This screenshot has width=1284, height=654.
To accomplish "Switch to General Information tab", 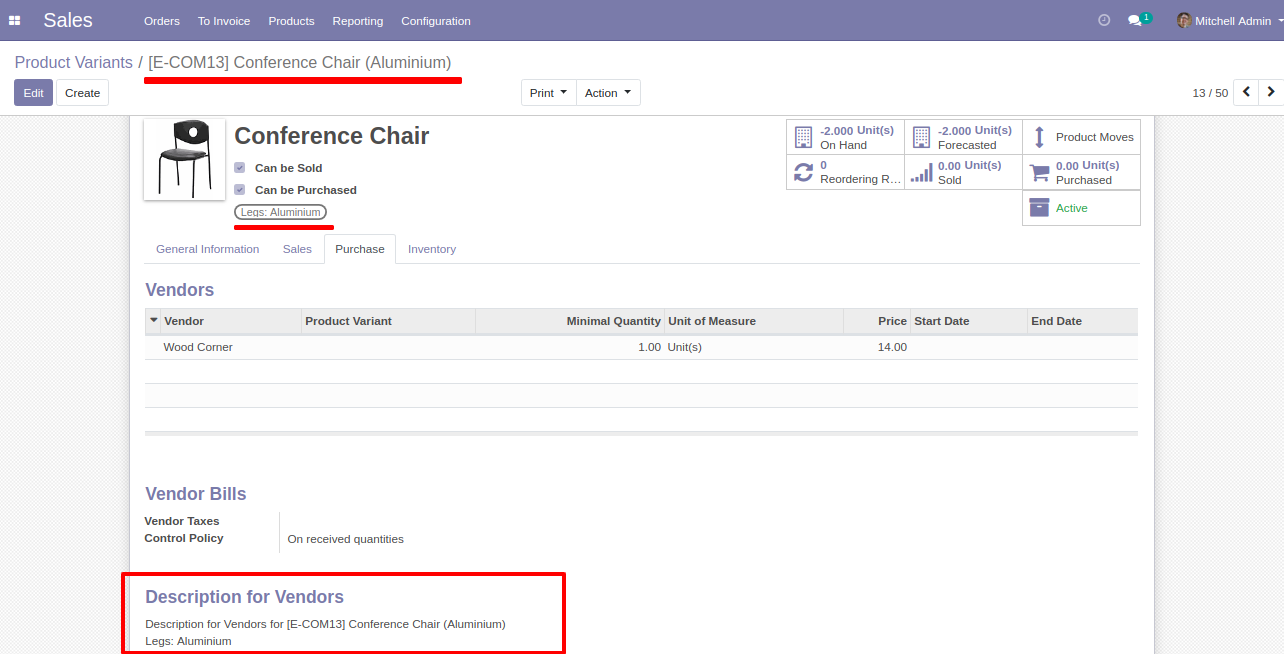I will pyautogui.click(x=208, y=249).
